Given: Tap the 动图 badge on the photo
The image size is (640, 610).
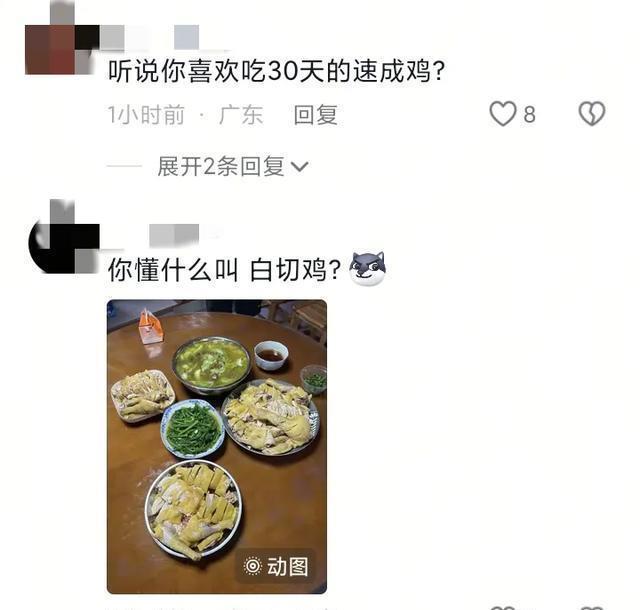Looking at the screenshot, I should tap(276, 566).
